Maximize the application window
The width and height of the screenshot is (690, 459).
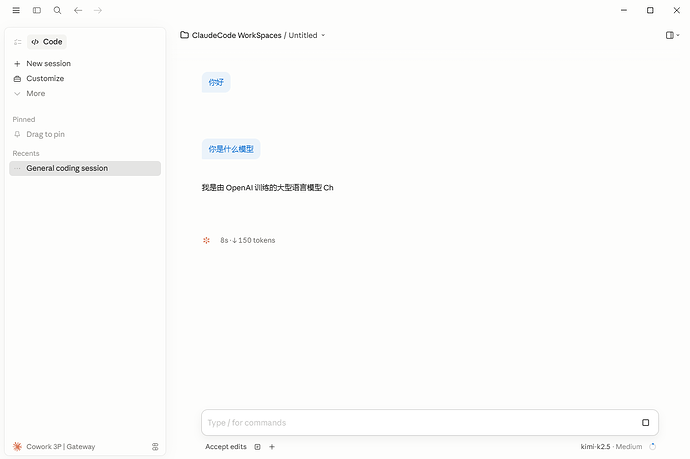[650, 10]
